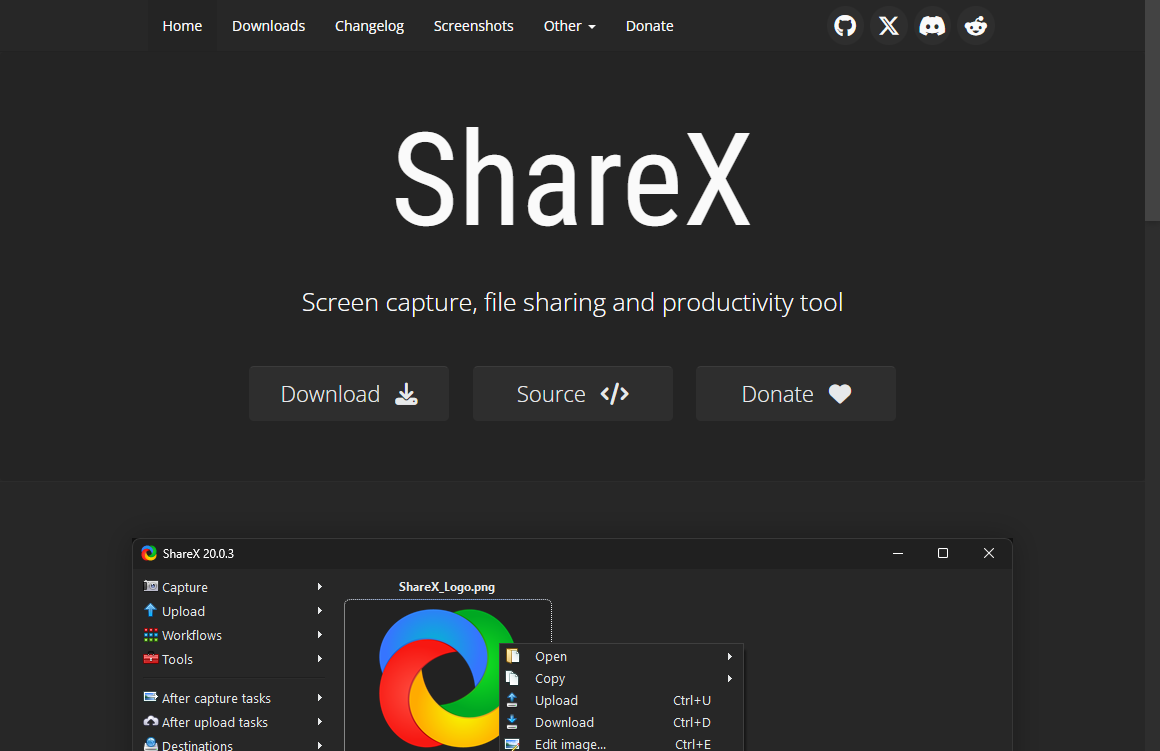The image size is (1160, 751).
Task: Click the Open icon in context menu
Action: [x=513, y=656]
